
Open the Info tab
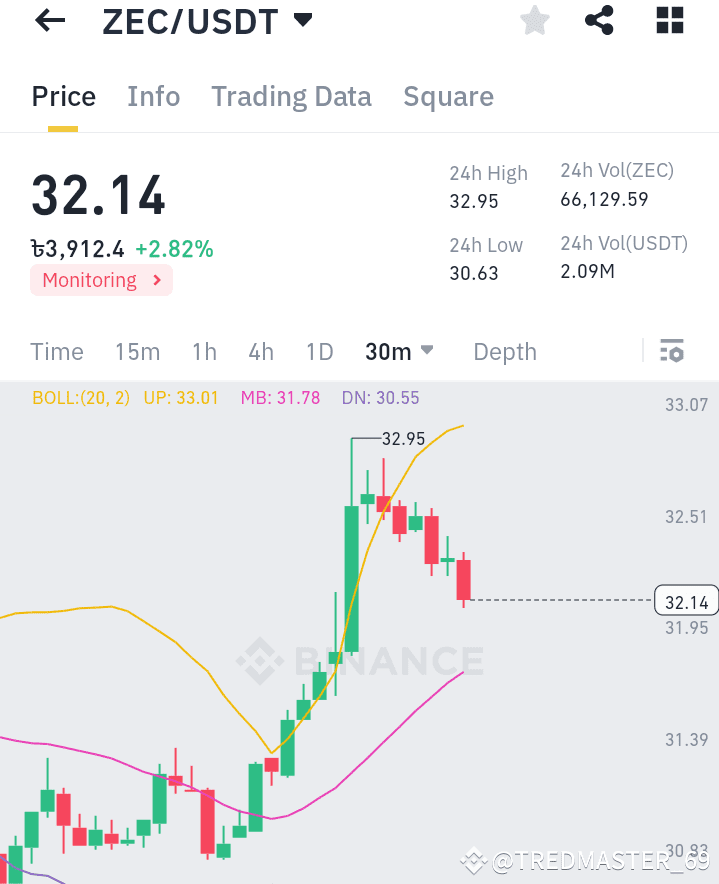click(x=153, y=96)
